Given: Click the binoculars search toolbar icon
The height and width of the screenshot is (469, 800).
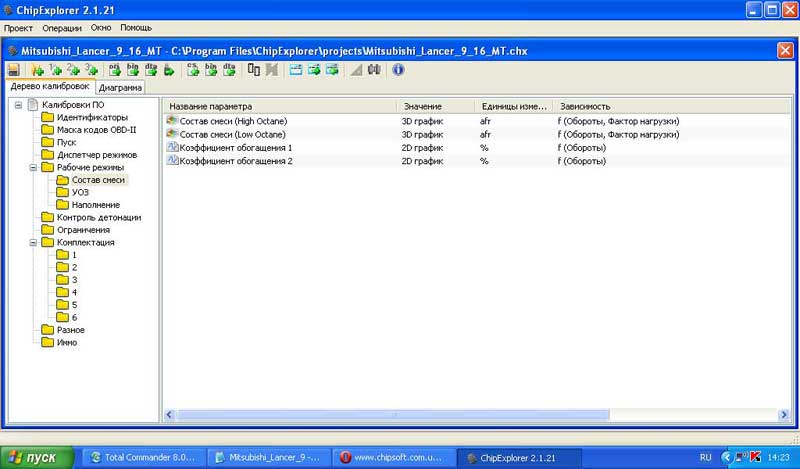Looking at the screenshot, I should tap(374, 70).
